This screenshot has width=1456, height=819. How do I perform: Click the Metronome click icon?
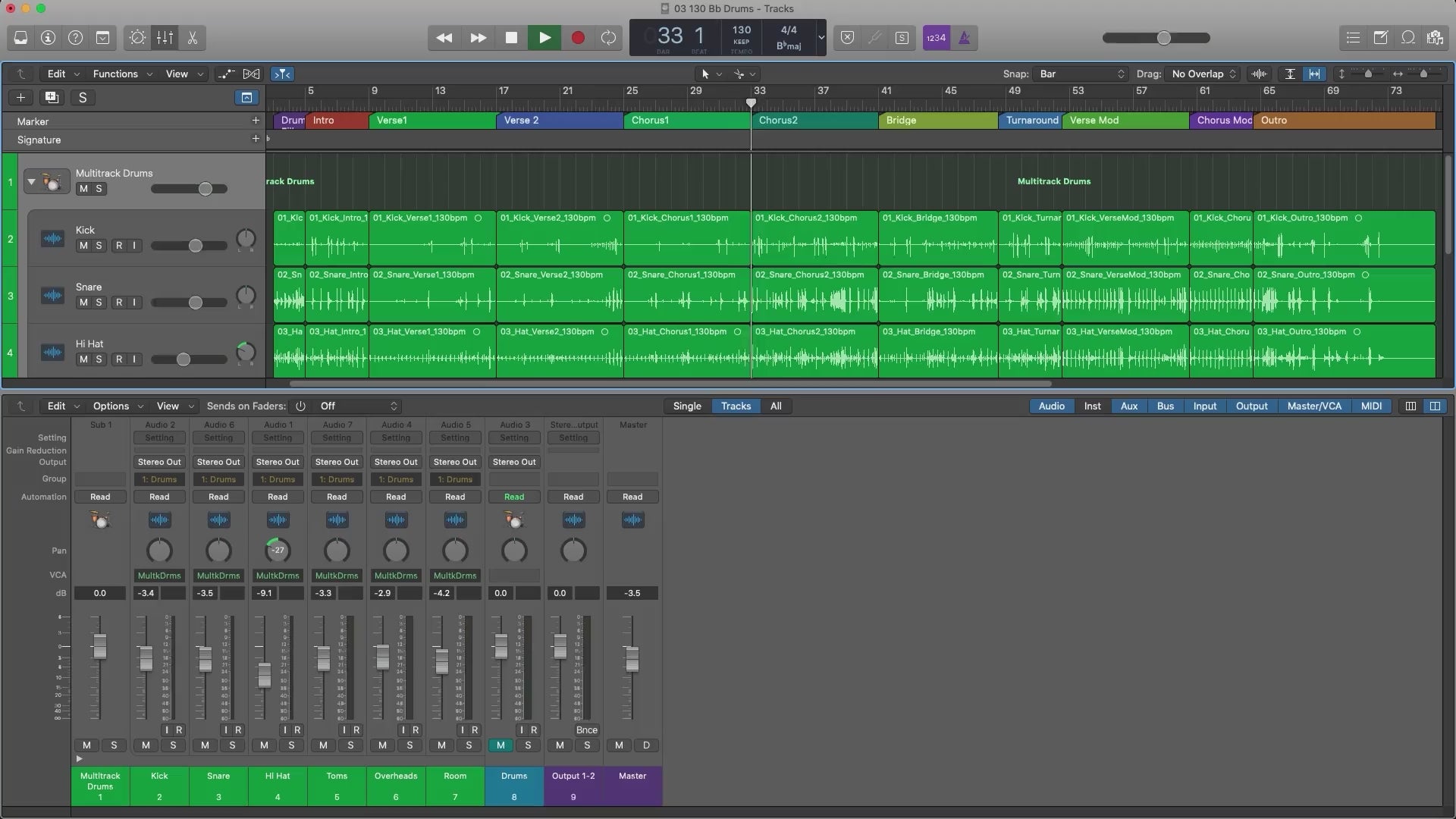(x=964, y=38)
